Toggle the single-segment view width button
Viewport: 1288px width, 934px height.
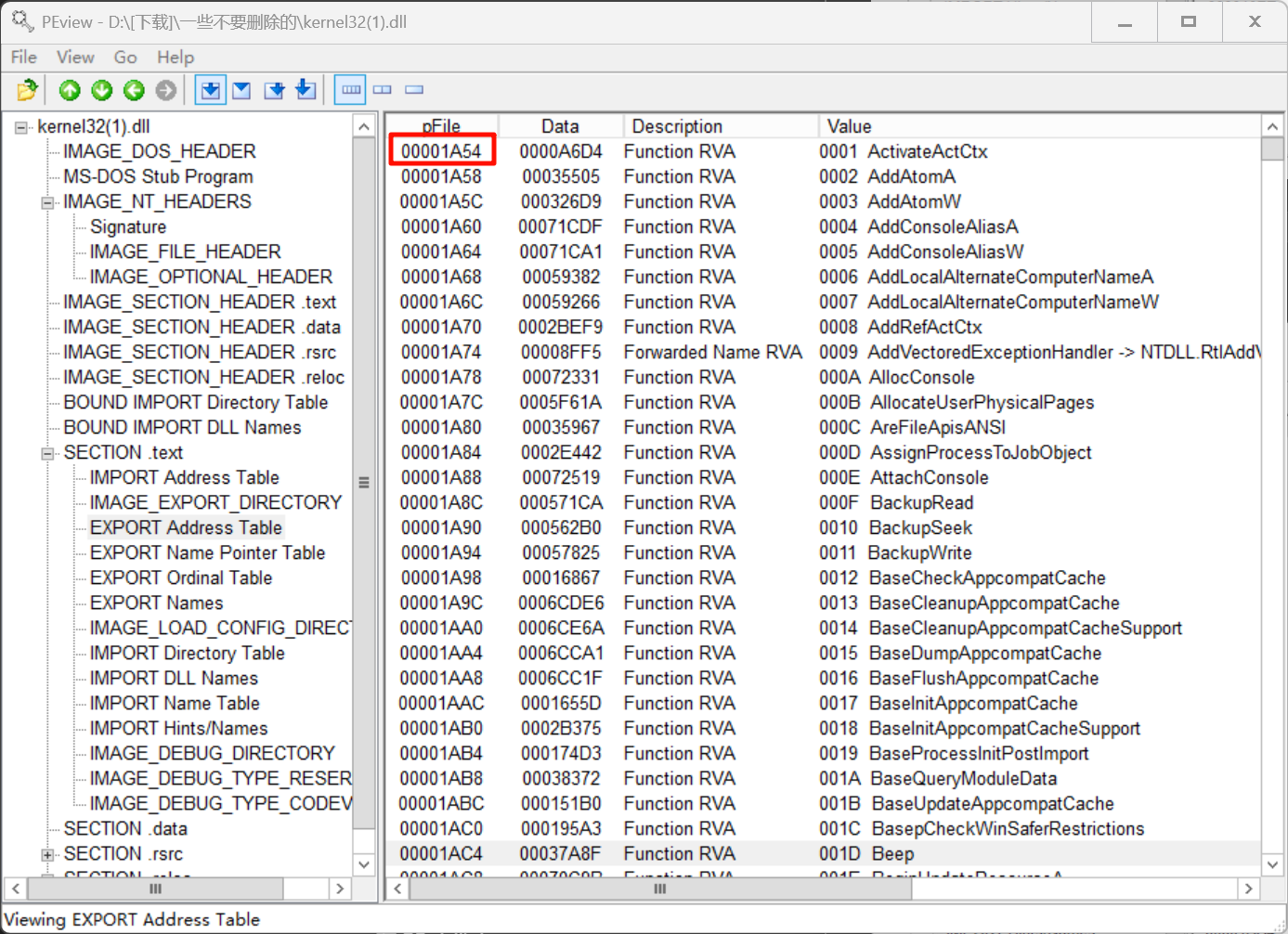click(x=414, y=90)
